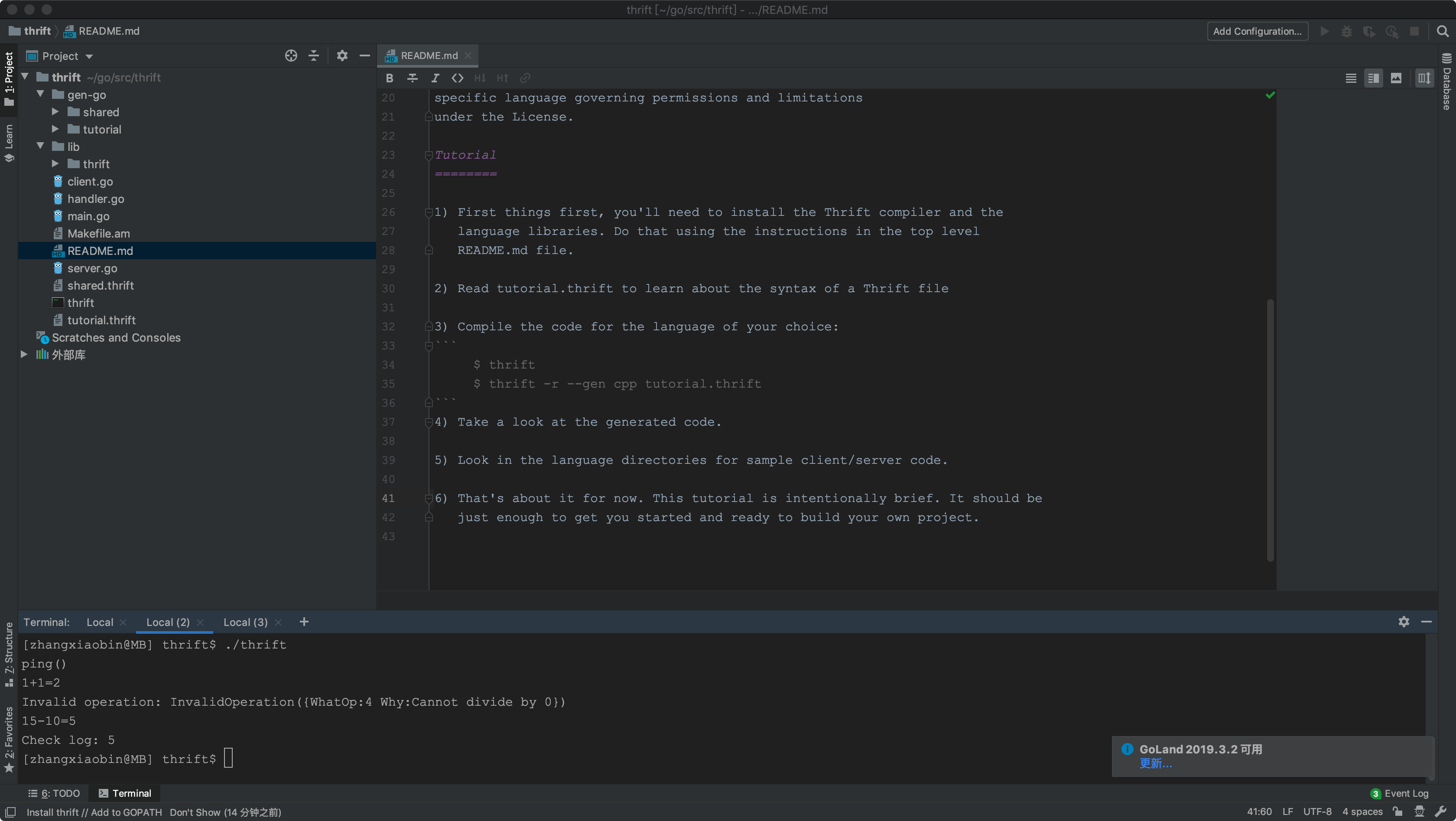Open the Learn tool window
The image size is (1456, 821).
9,143
